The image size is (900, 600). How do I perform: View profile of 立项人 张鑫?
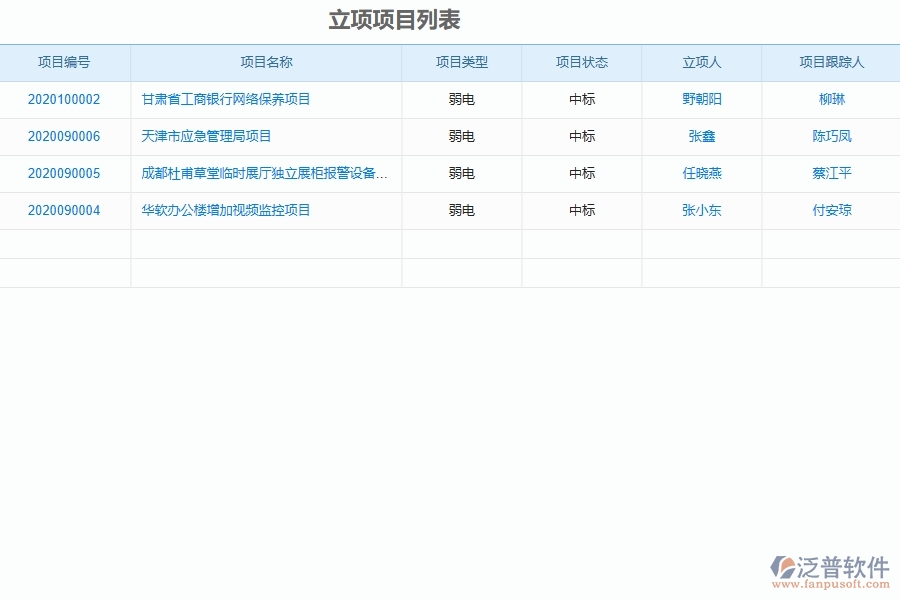(701, 136)
